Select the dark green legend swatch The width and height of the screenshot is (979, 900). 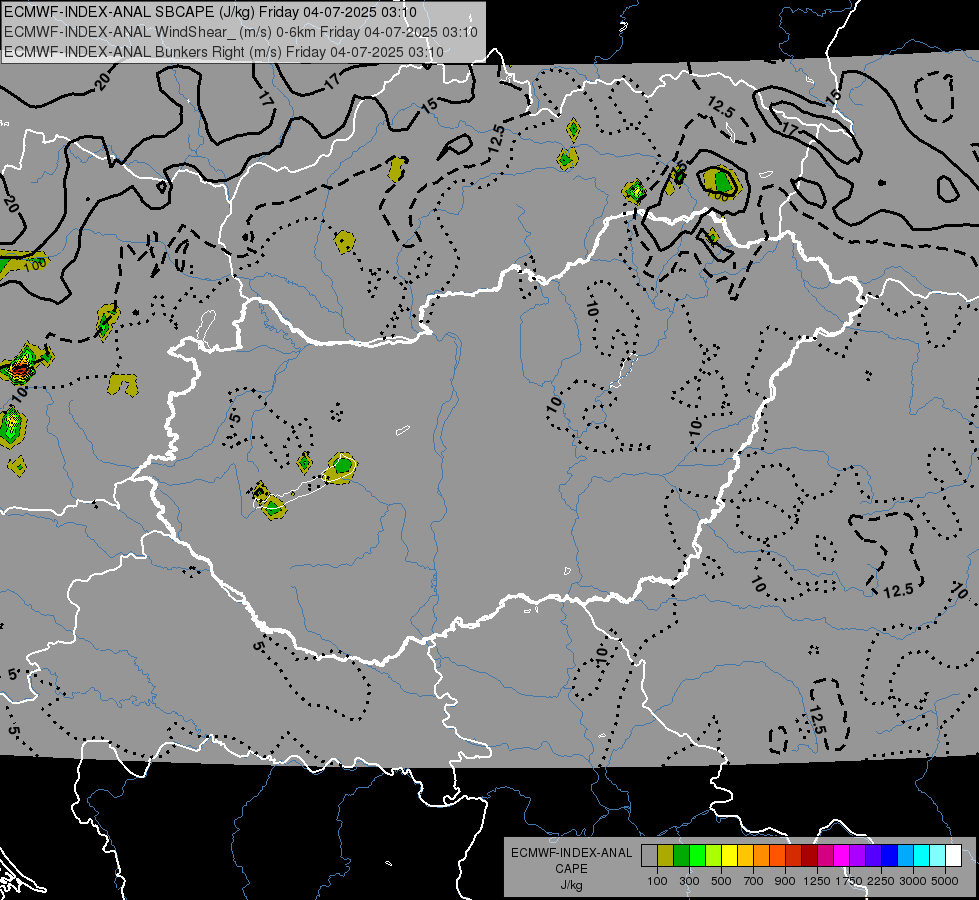681,856
